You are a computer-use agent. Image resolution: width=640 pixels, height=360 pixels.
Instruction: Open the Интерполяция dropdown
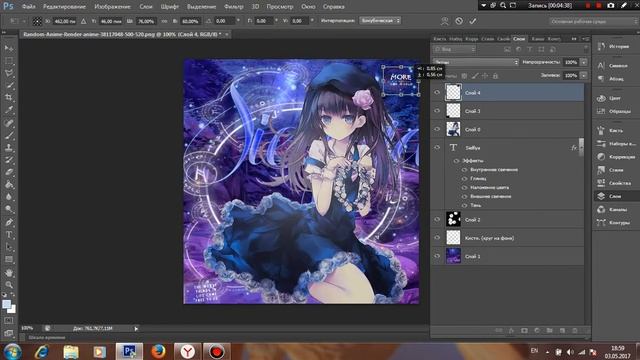(380, 20)
